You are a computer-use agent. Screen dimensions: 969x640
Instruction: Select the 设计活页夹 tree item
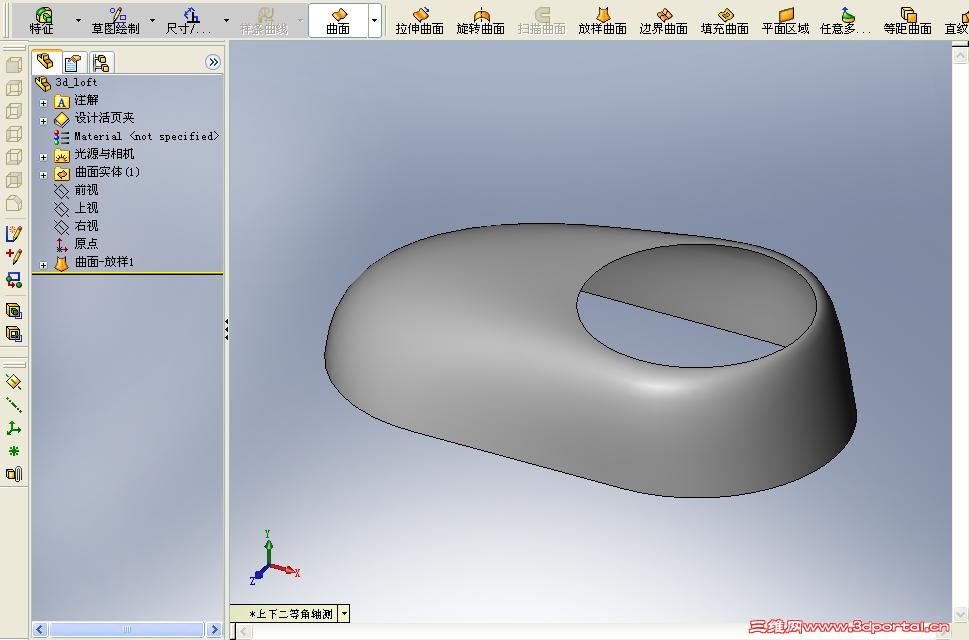(x=95, y=118)
